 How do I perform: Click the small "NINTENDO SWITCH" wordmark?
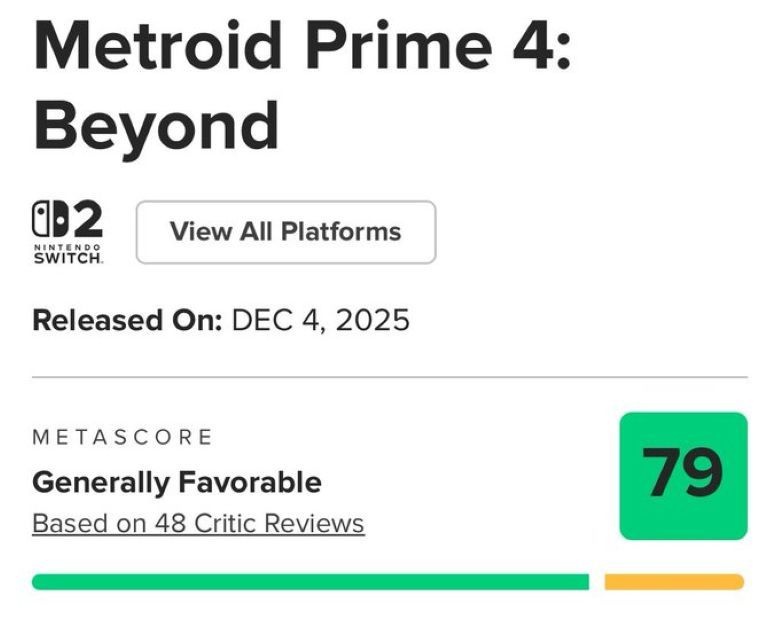[x=68, y=253]
